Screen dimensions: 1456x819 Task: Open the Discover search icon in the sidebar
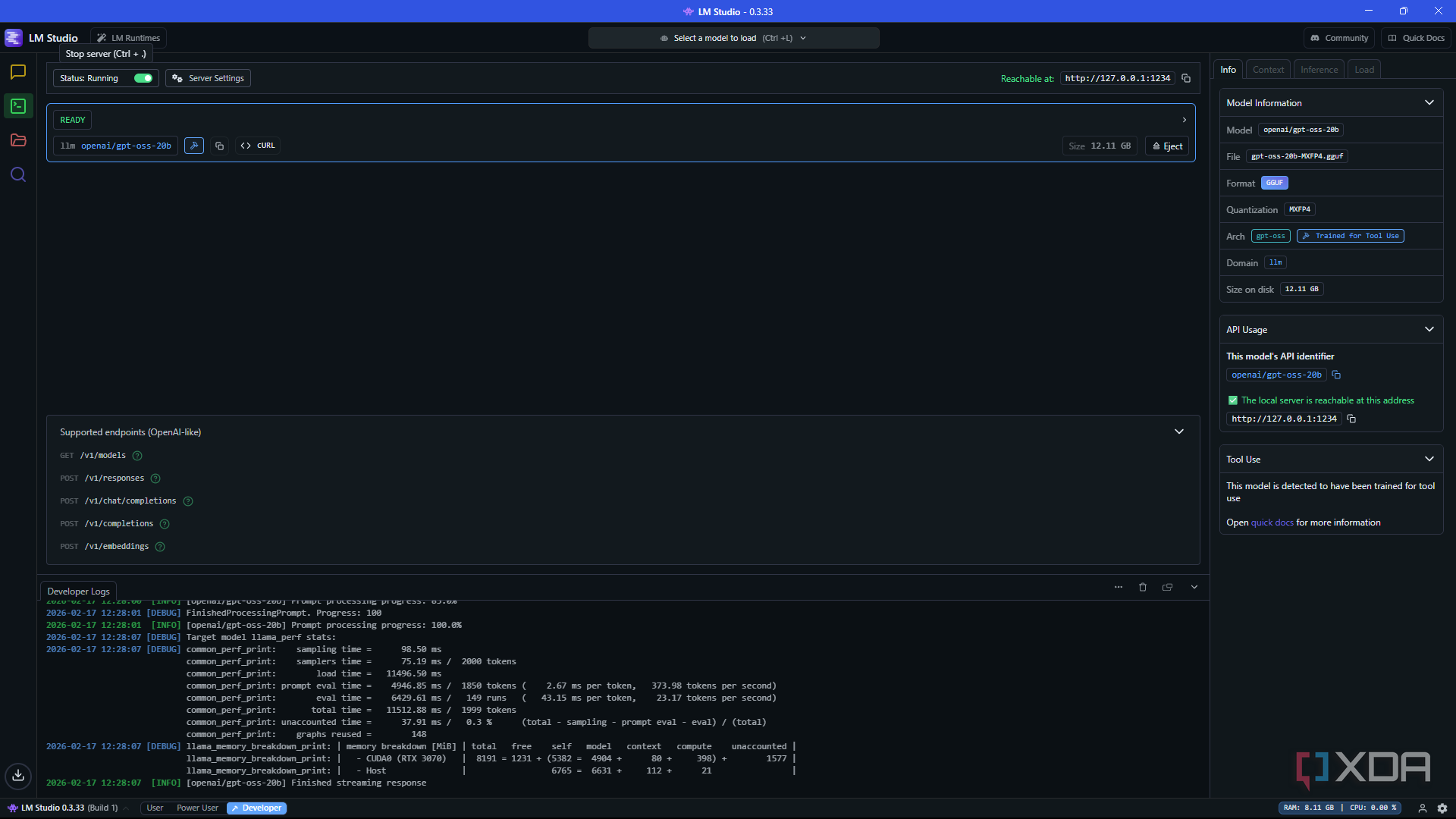[18, 174]
